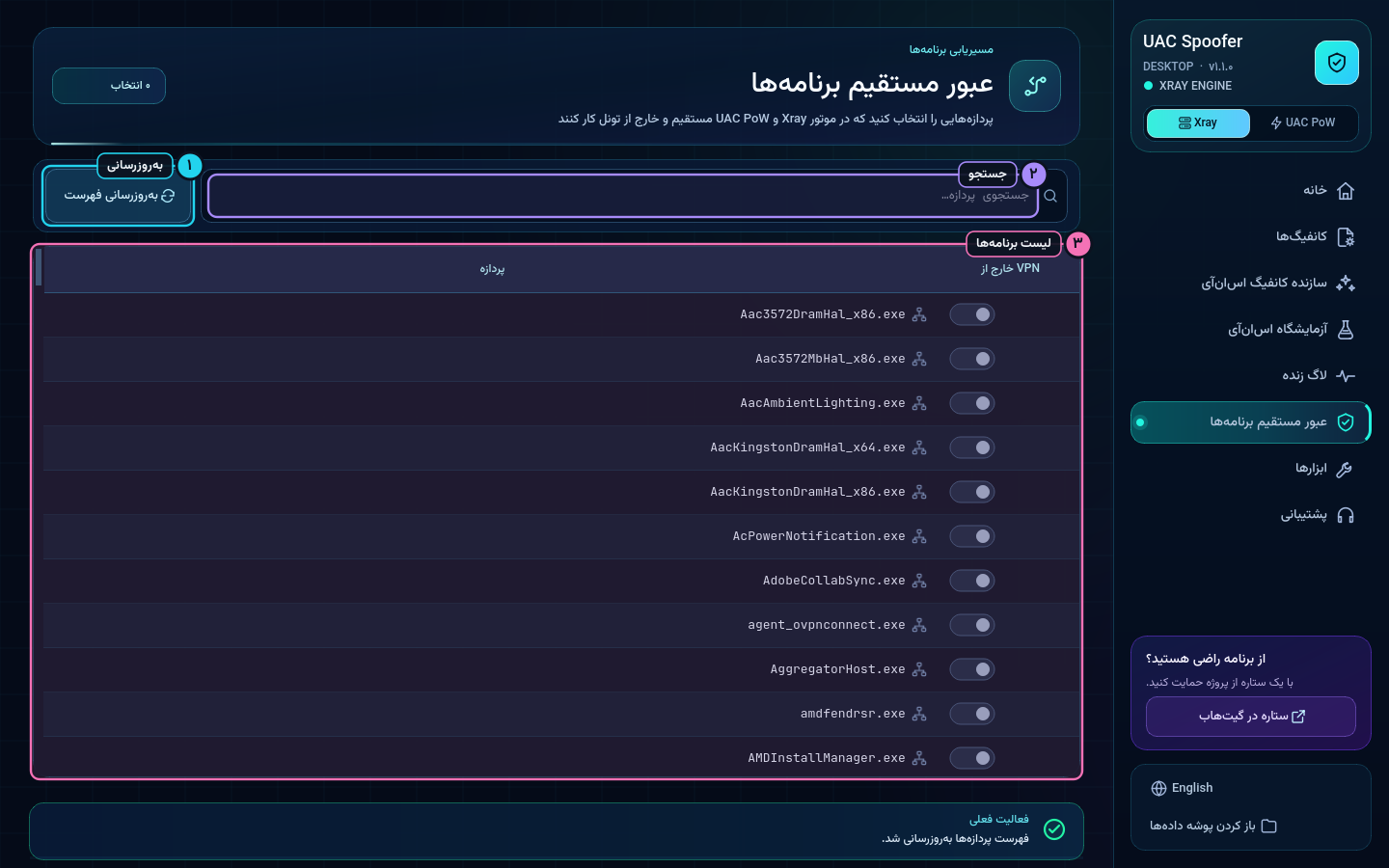Click the process icon beside agent_ovpnconnect.exe
This screenshot has height=868, width=1389.
pyautogui.click(x=919, y=625)
